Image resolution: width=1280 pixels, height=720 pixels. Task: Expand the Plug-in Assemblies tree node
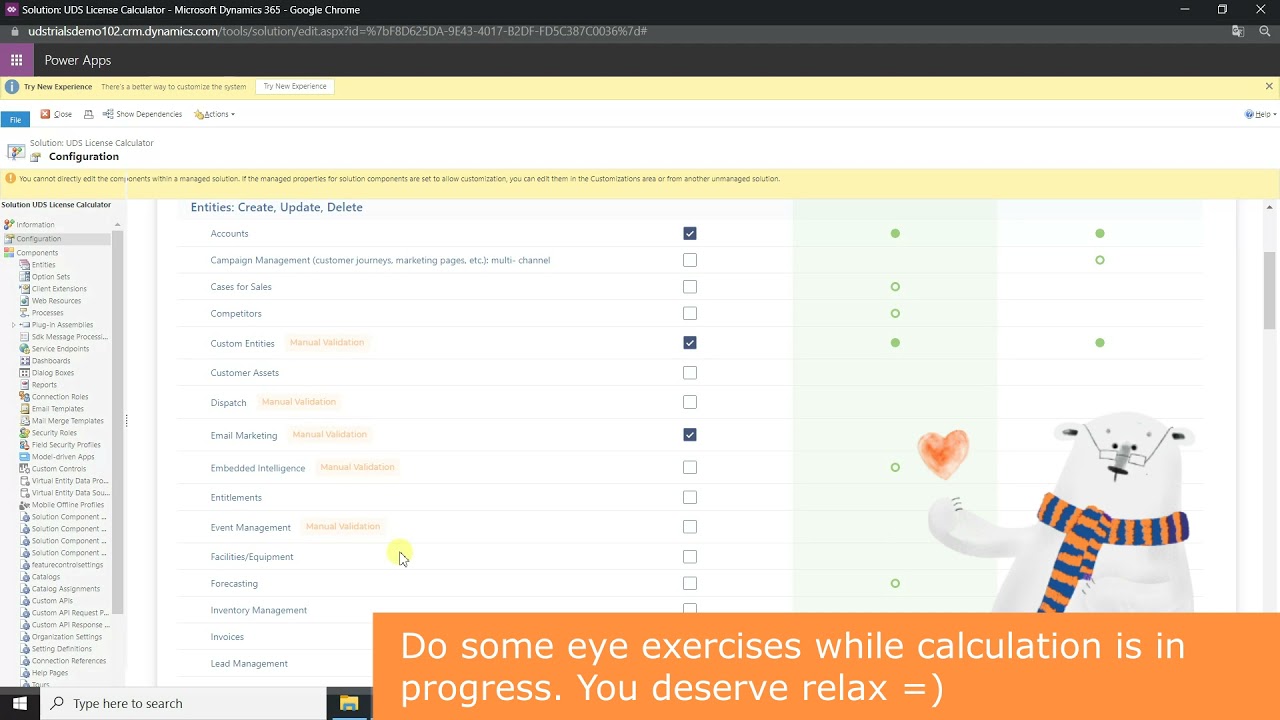pos(14,325)
